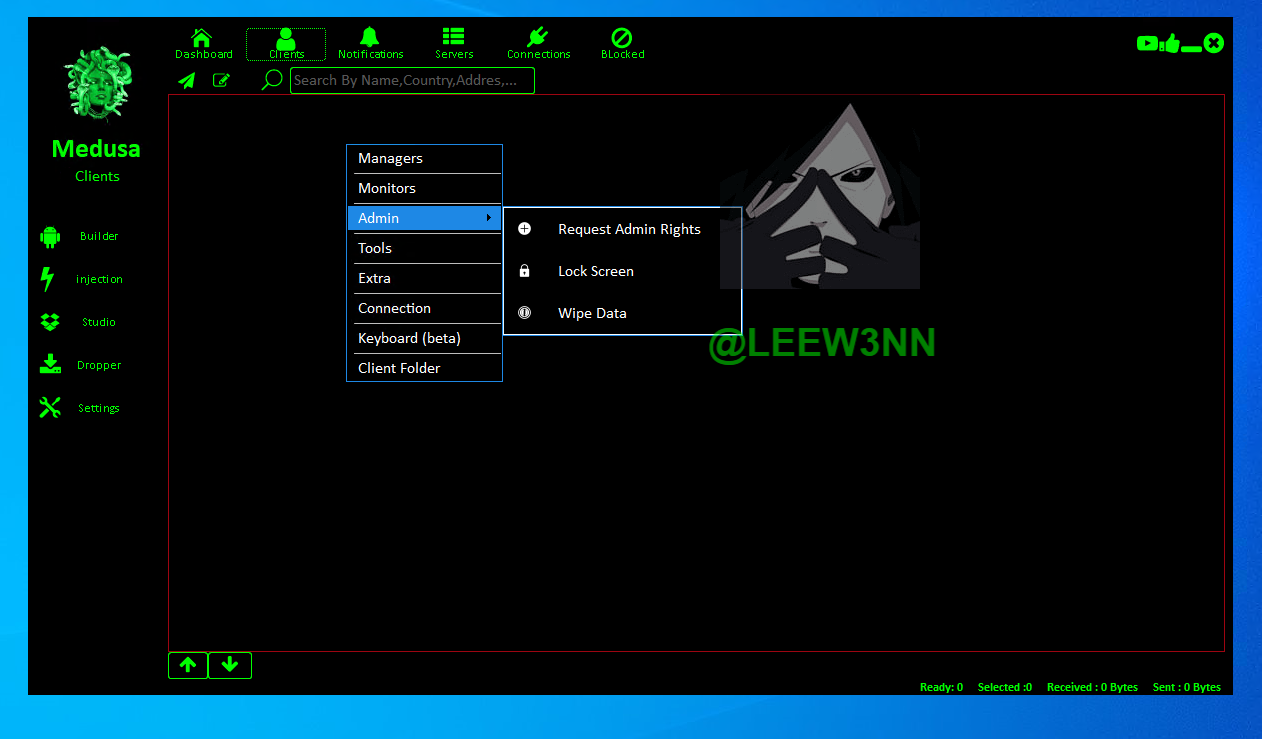Click the magnifier search icon
The height and width of the screenshot is (739, 1262).
tap(271, 80)
